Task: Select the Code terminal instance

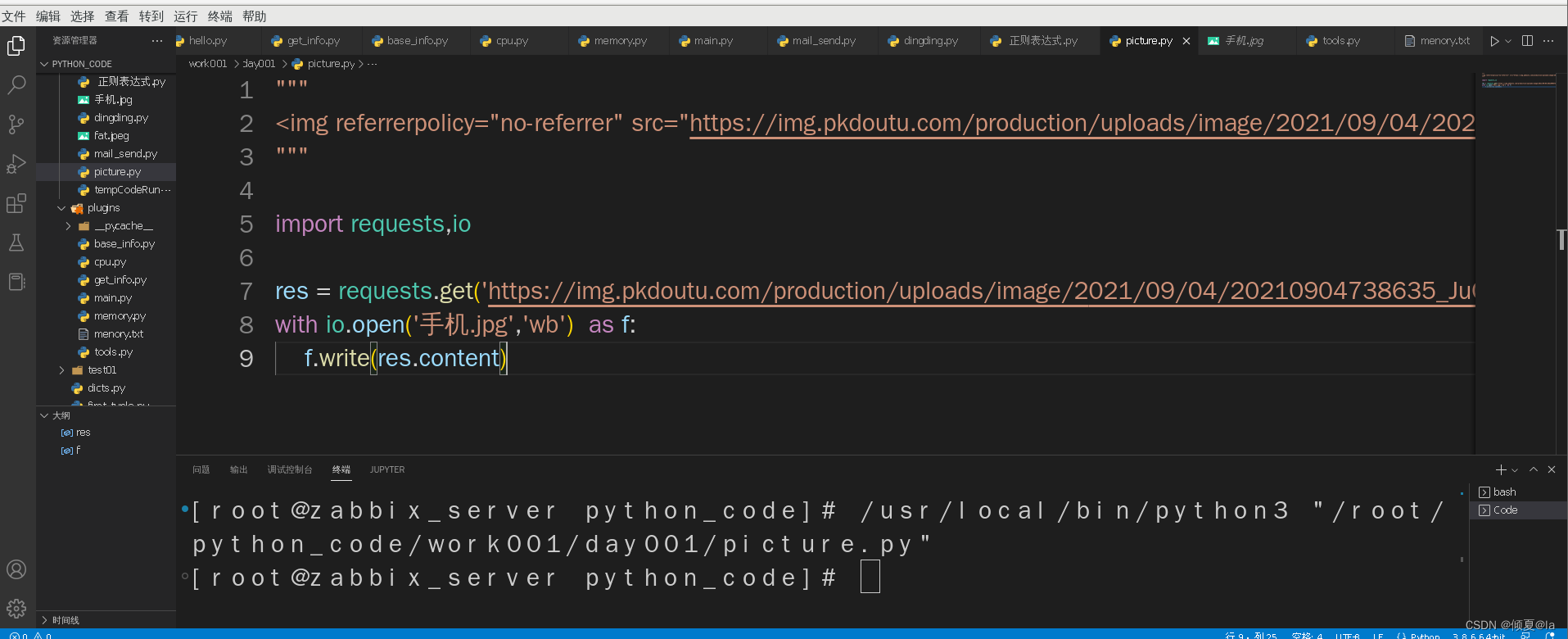Action: pos(1519,510)
